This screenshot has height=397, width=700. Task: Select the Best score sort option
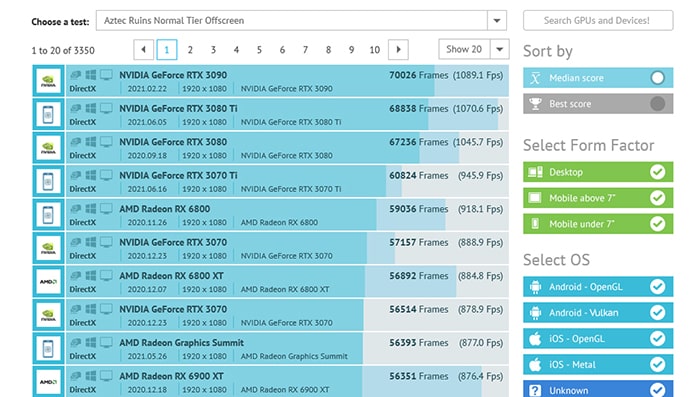[598, 104]
